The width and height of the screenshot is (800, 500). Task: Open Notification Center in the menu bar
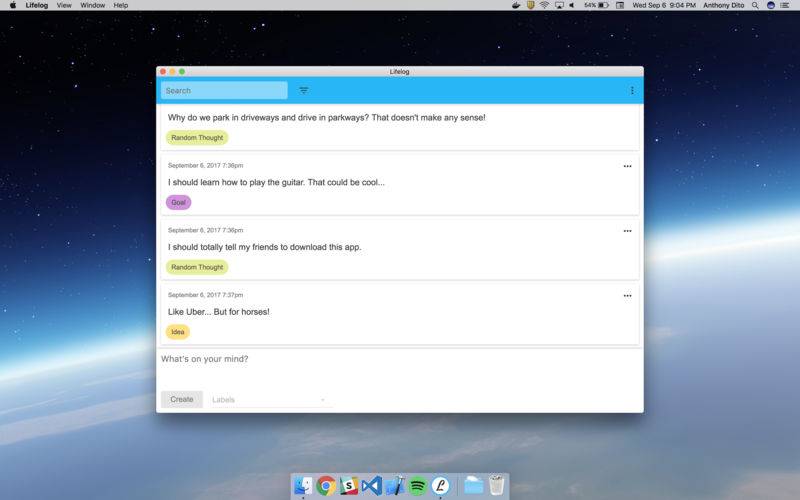pos(785,5)
